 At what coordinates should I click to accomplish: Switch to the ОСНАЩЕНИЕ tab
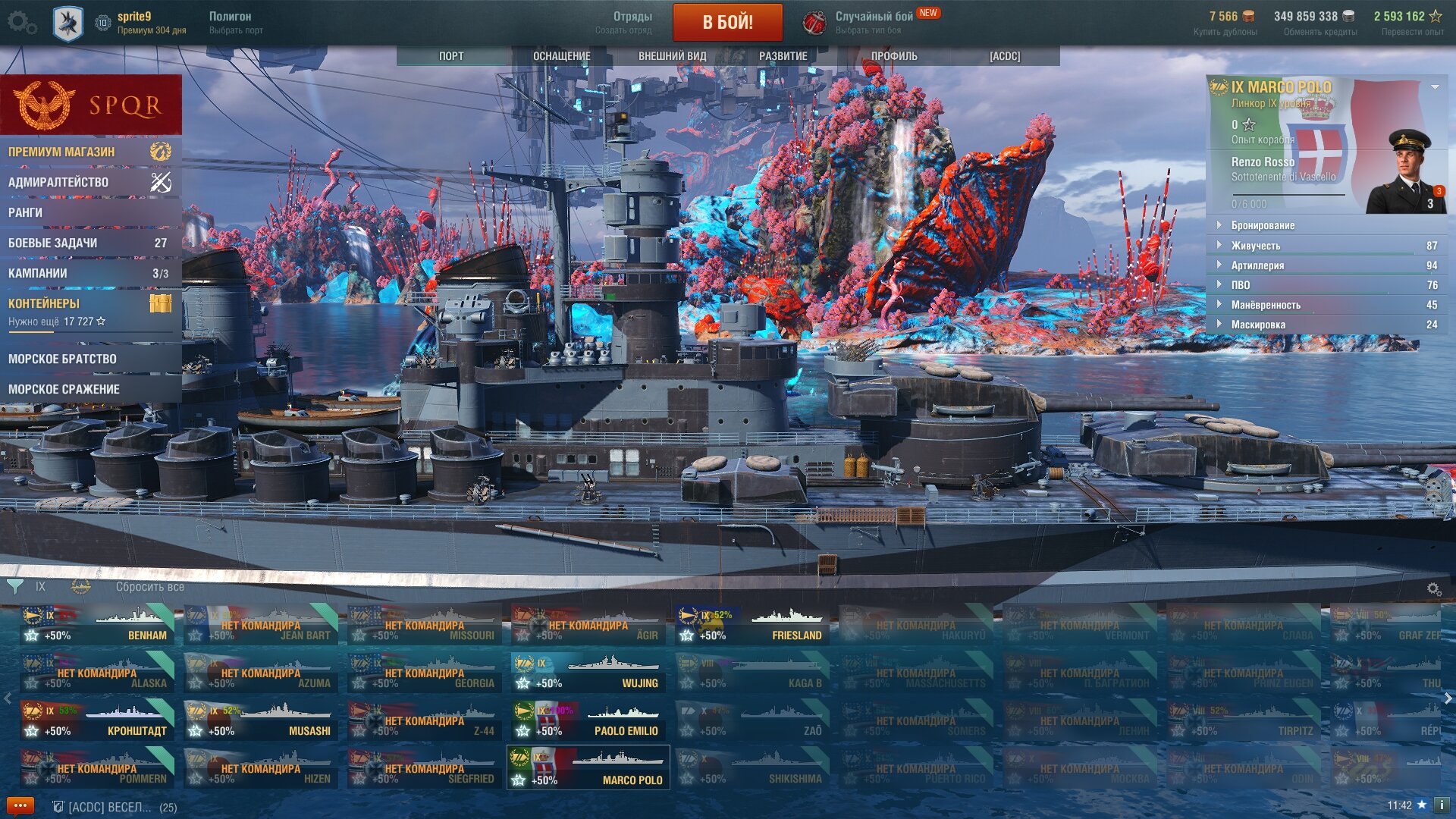(561, 56)
